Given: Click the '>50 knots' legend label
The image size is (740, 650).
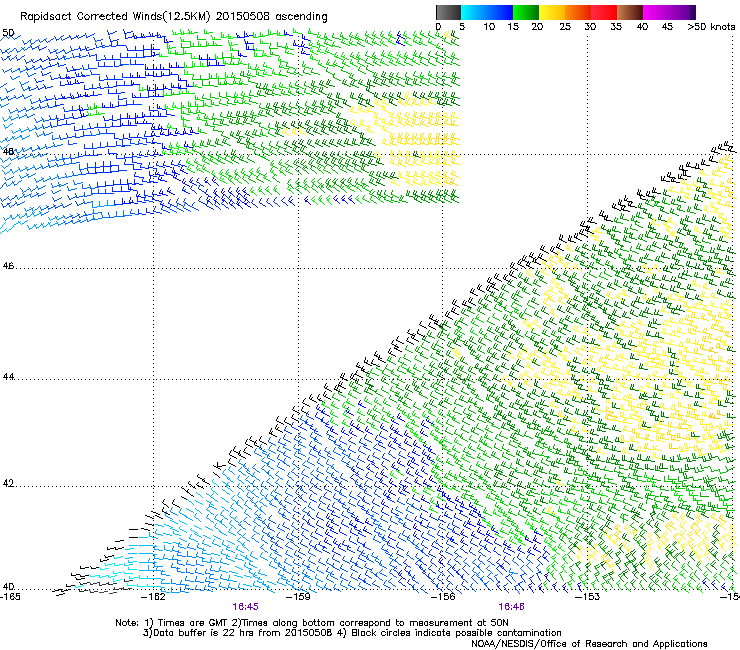Looking at the screenshot, I should click(711, 27).
